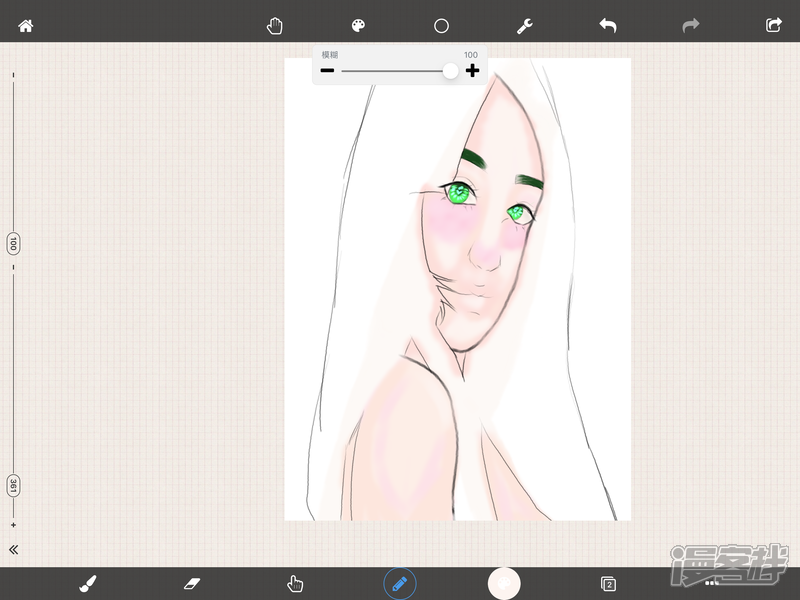Click the 100 size slider handle
The width and height of the screenshot is (800, 600).
(x=13, y=244)
